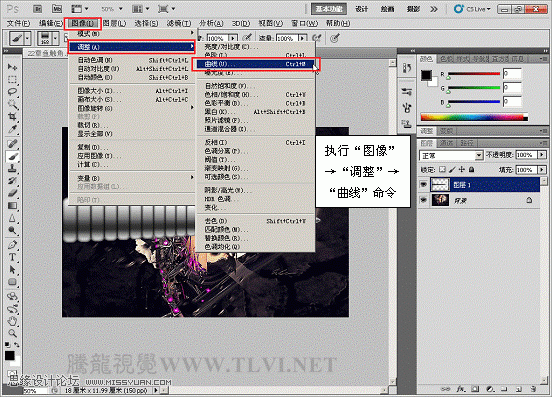This screenshot has width=552, height=397.
Task: Switch to the 设计 Design workspace
Action: click(362, 9)
